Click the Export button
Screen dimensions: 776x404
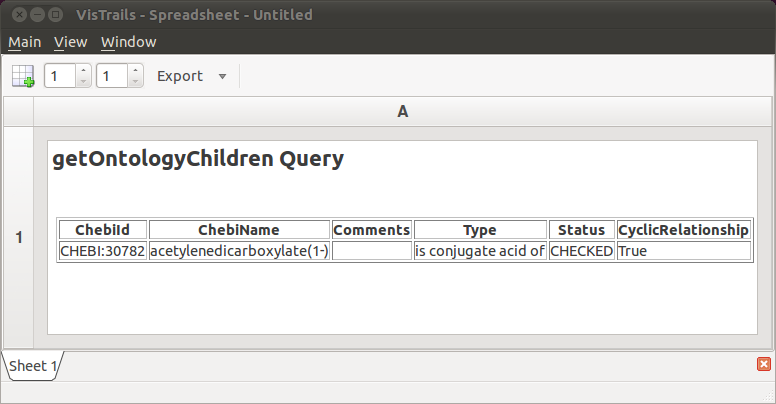point(180,76)
